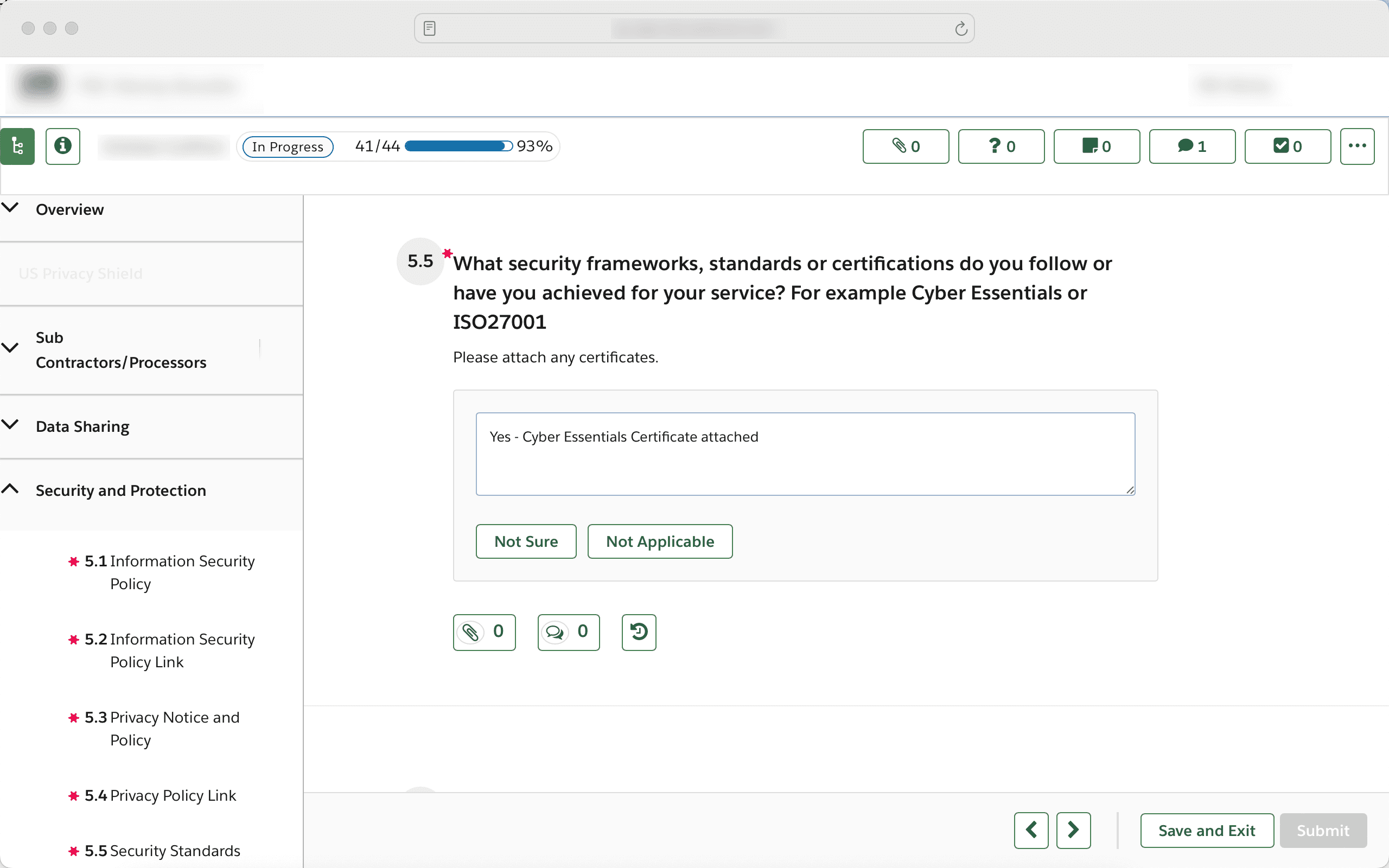
Task: Open the comments button showing 1
Action: pos(1192,146)
